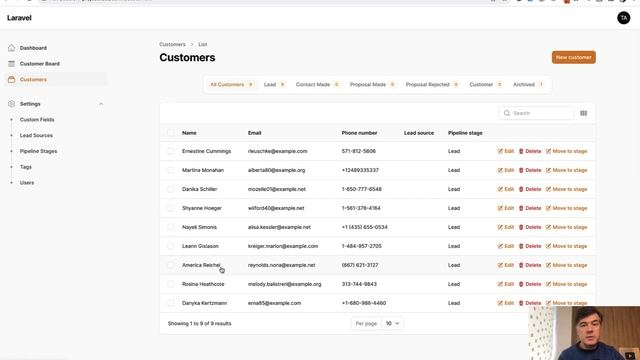The width and height of the screenshot is (640, 360).
Task: Open Pipeline Stages in Settings
Action: 38,151
